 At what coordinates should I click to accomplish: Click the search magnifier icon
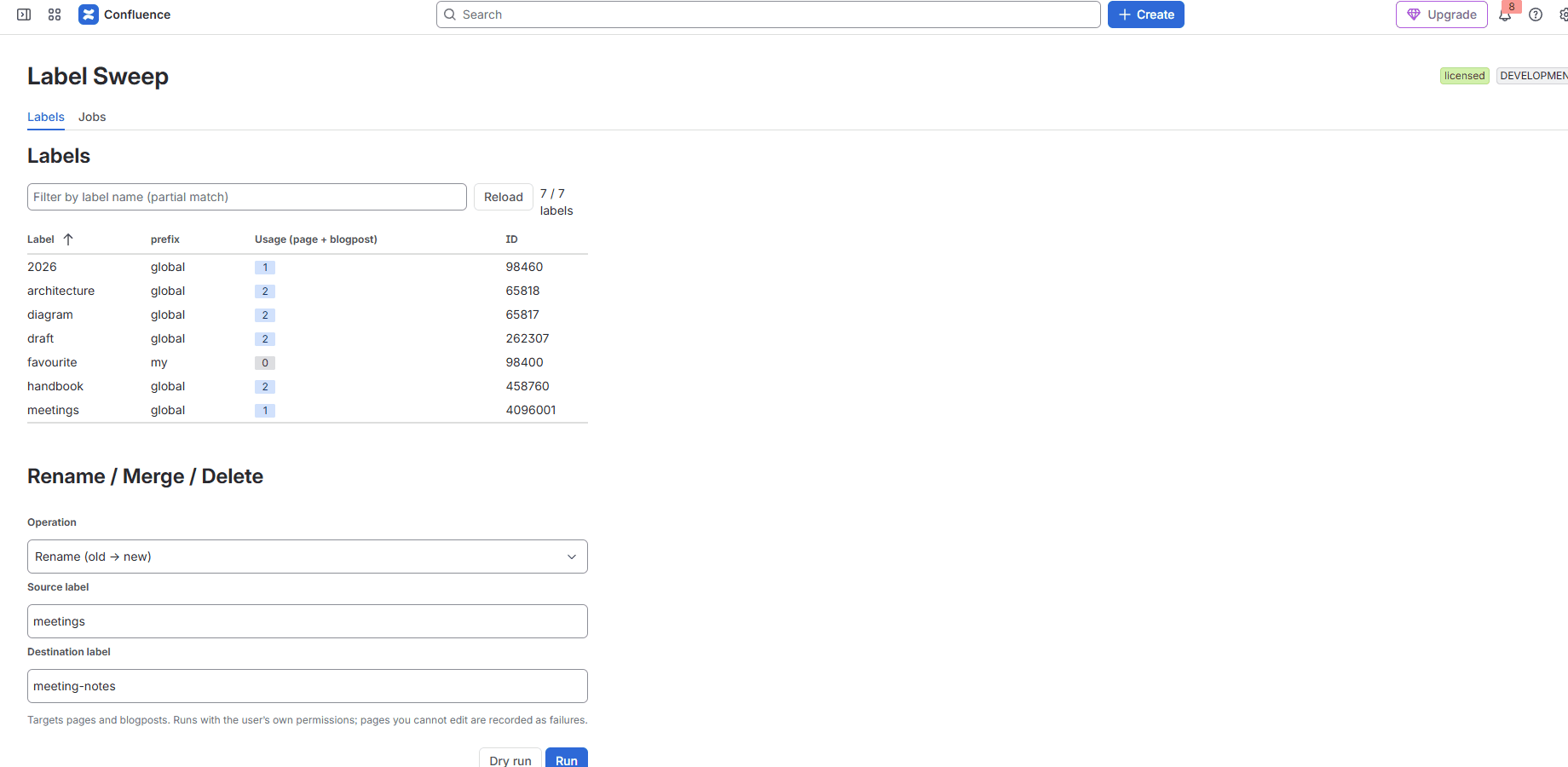point(450,14)
